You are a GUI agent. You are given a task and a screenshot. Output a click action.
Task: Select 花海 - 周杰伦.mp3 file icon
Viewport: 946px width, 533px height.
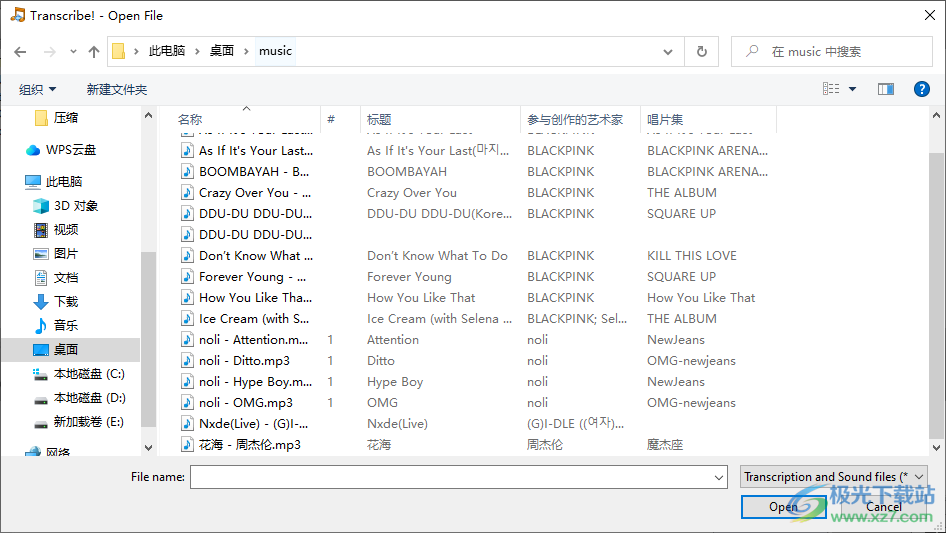(188, 445)
